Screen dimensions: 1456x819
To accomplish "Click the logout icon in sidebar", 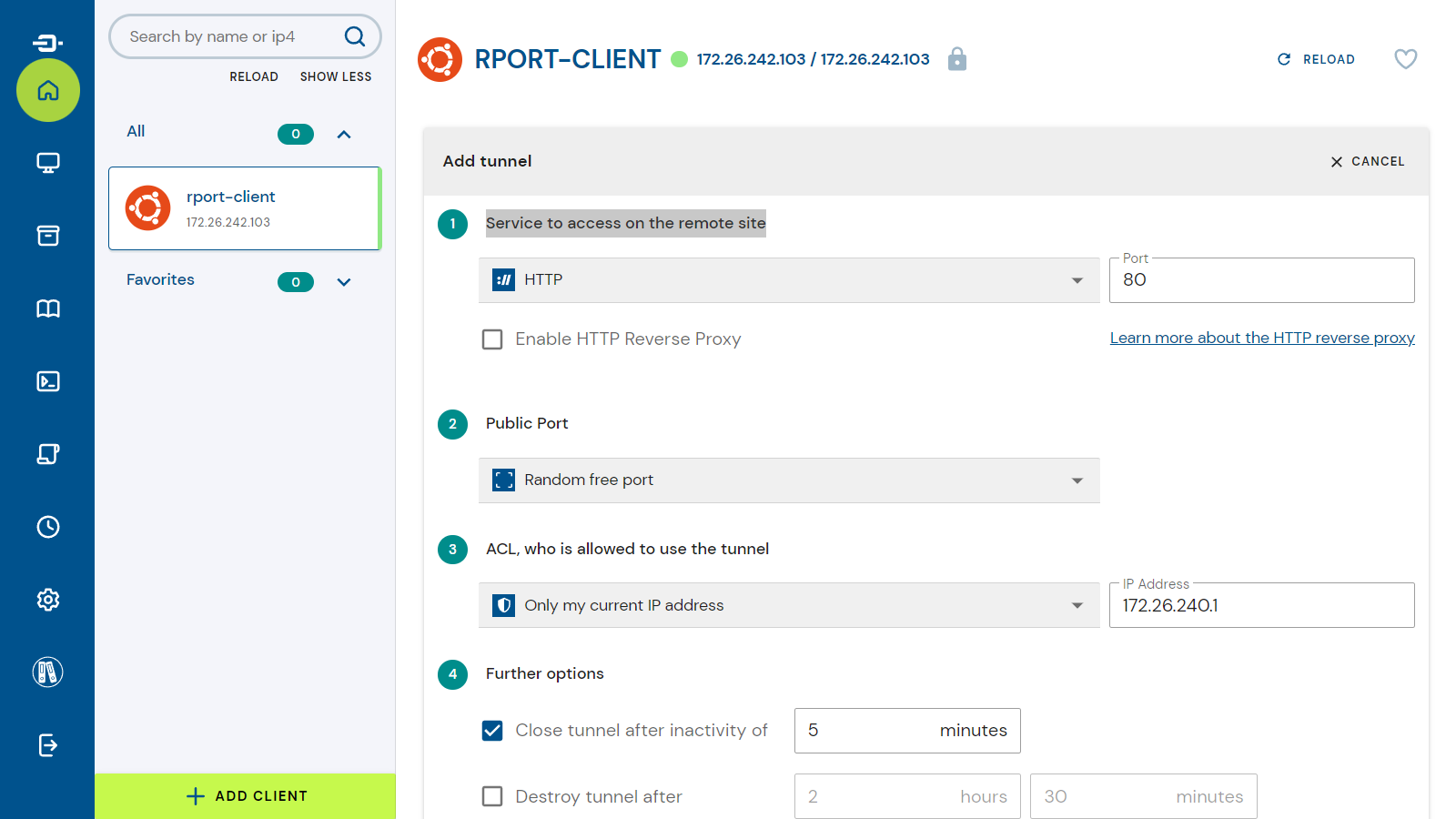I will (x=48, y=745).
